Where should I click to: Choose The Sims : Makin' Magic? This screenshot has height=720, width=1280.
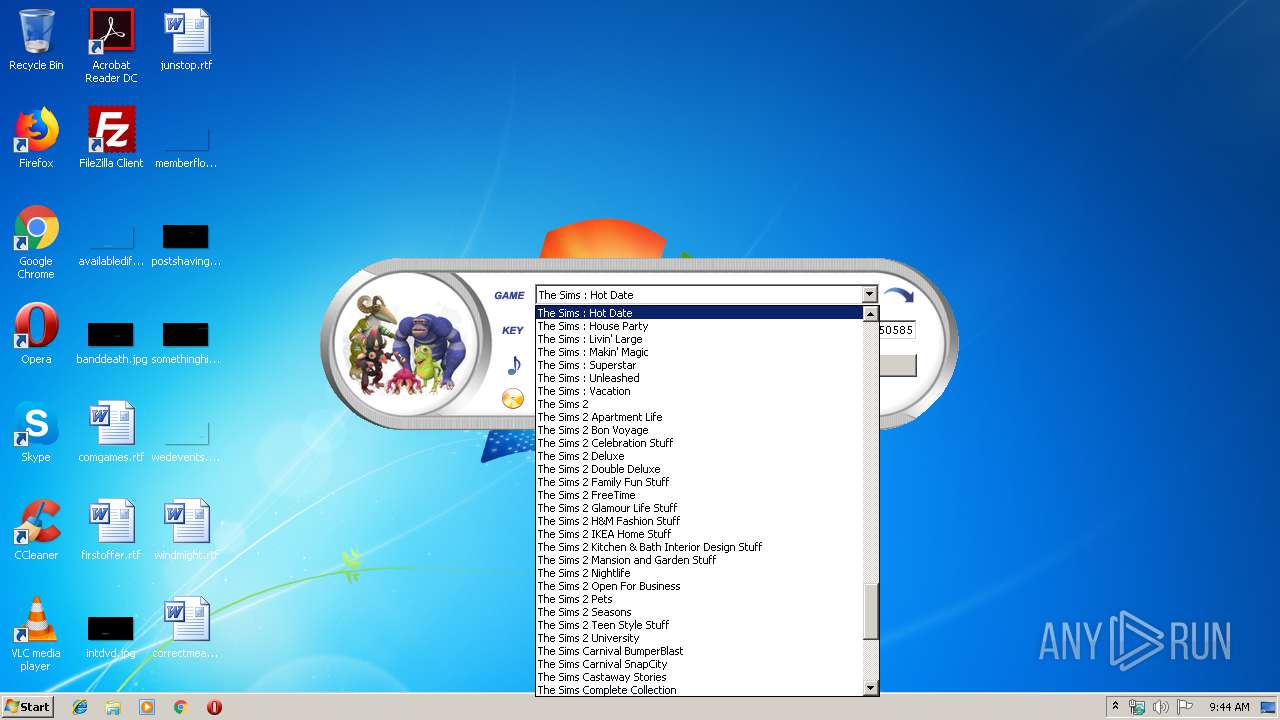pos(699,352)
